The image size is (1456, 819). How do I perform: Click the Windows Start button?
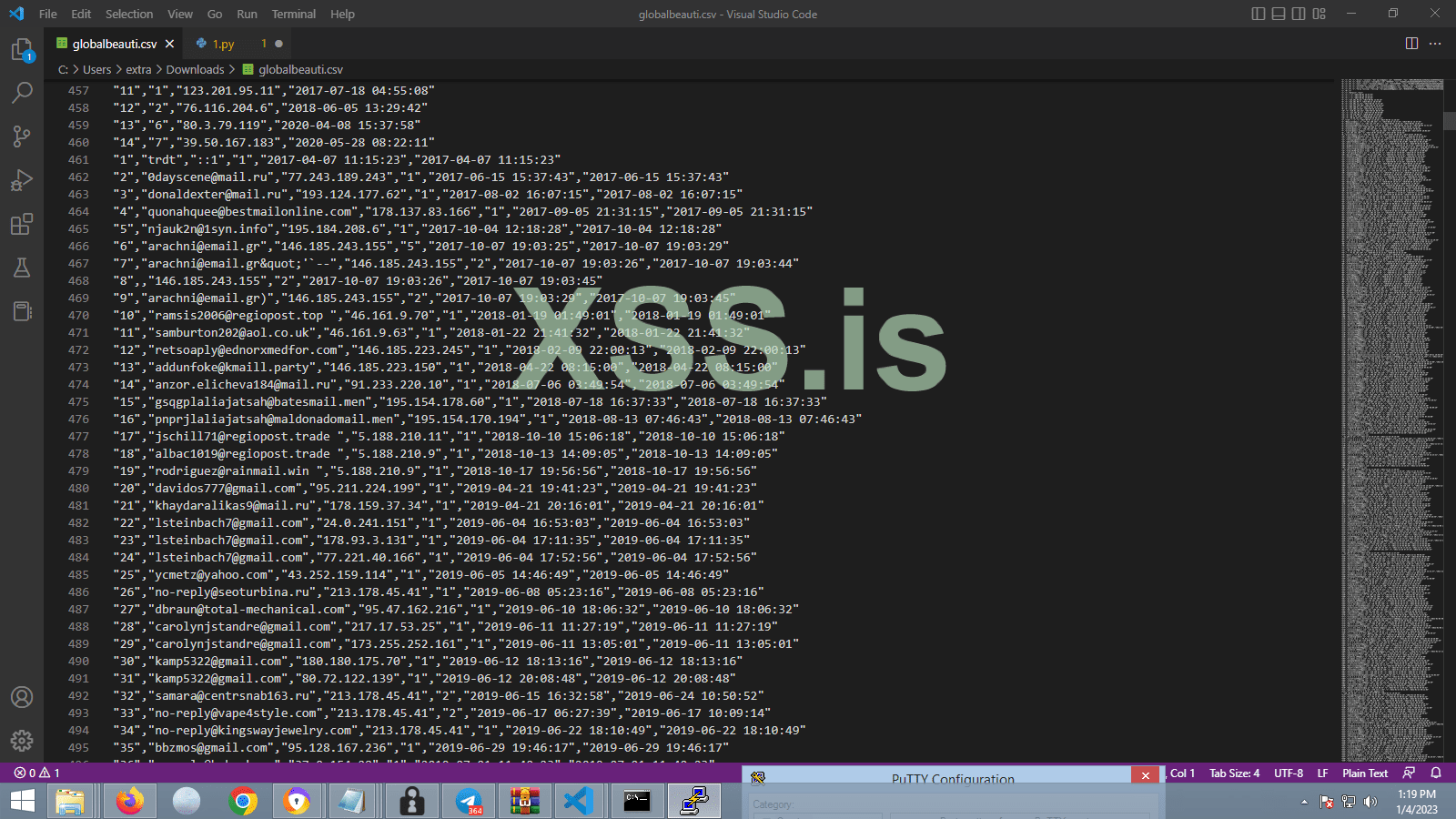(x=22, y=801)
